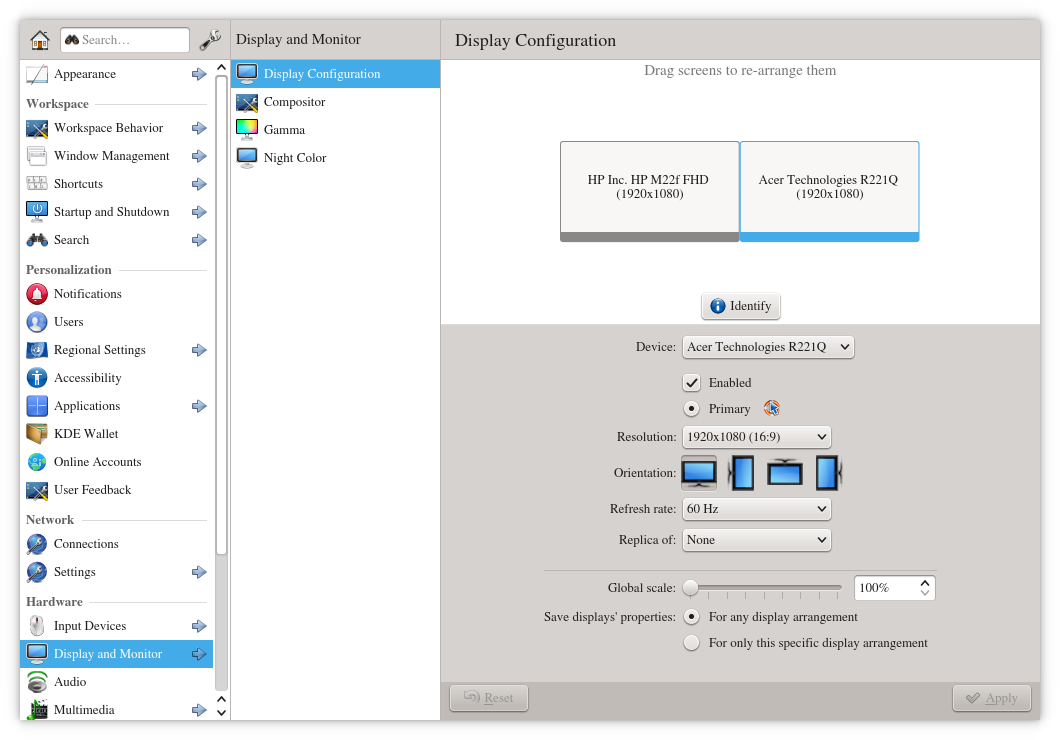Click the Startup and Shutdown icon

pyautogui.click(x=37, y=212)
